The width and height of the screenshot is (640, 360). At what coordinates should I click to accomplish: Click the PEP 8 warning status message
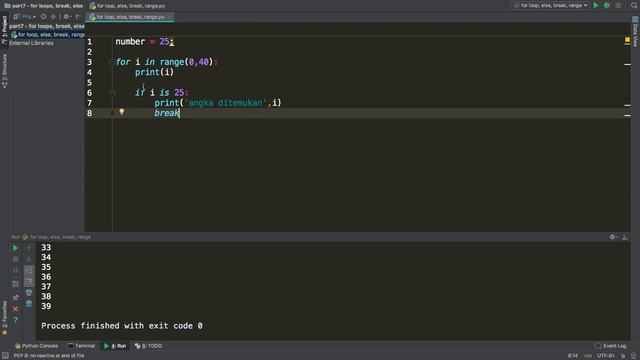49,356
